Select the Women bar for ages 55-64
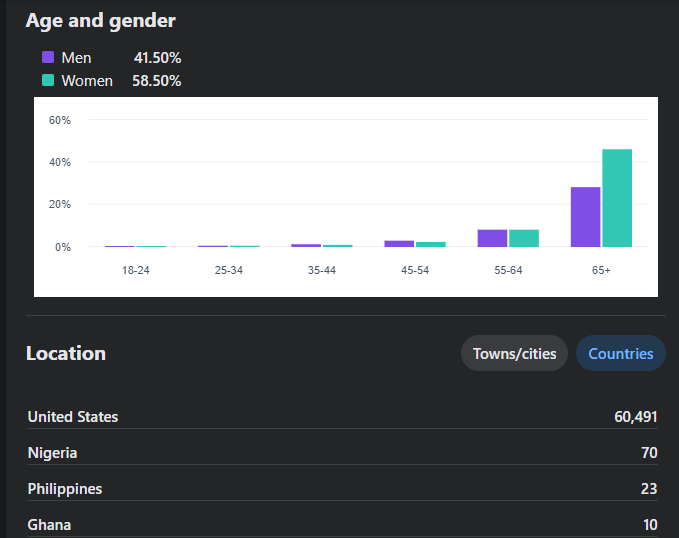This screenshot has width=679, height=538. coord(524,238)
